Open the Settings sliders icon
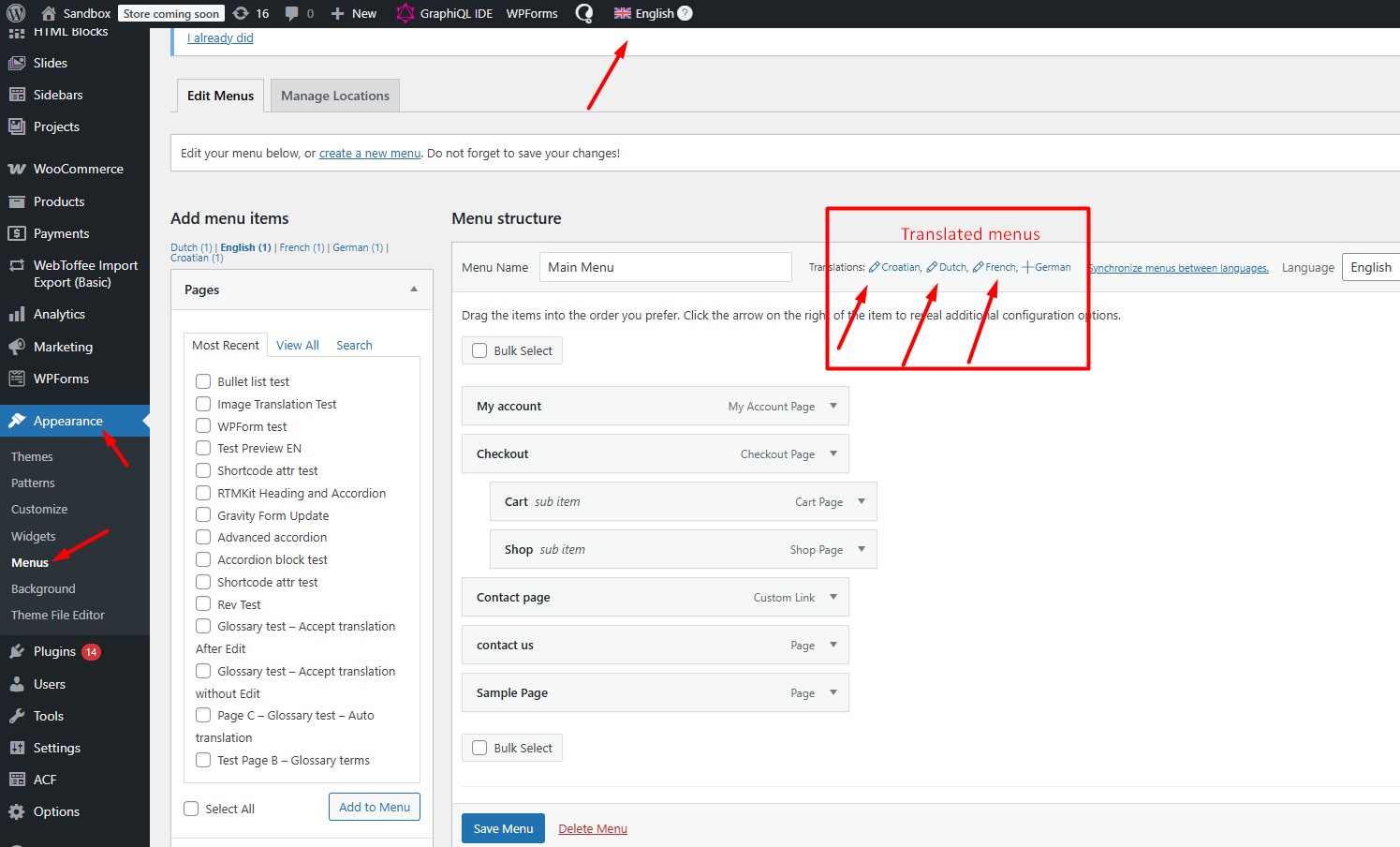This screenshot has width=1400, height=847. click(x=17, y=748)
